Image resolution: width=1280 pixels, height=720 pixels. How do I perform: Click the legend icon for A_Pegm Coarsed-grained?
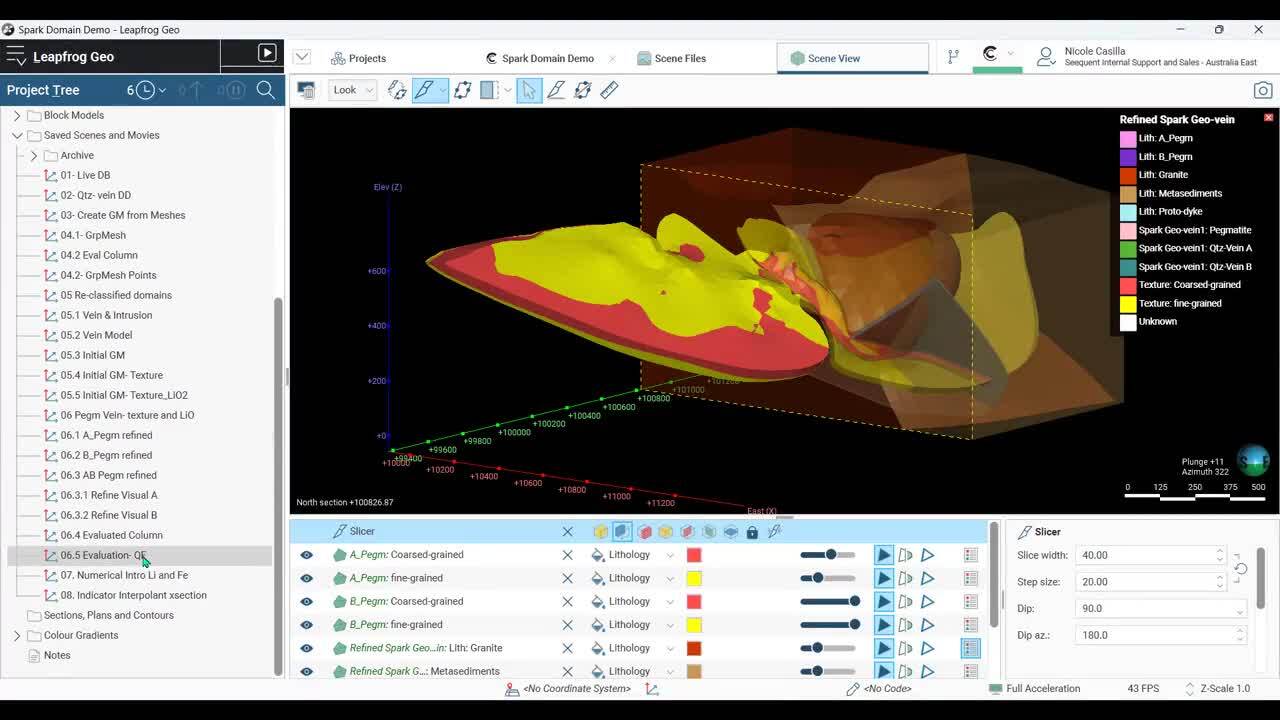coord(970,555)
